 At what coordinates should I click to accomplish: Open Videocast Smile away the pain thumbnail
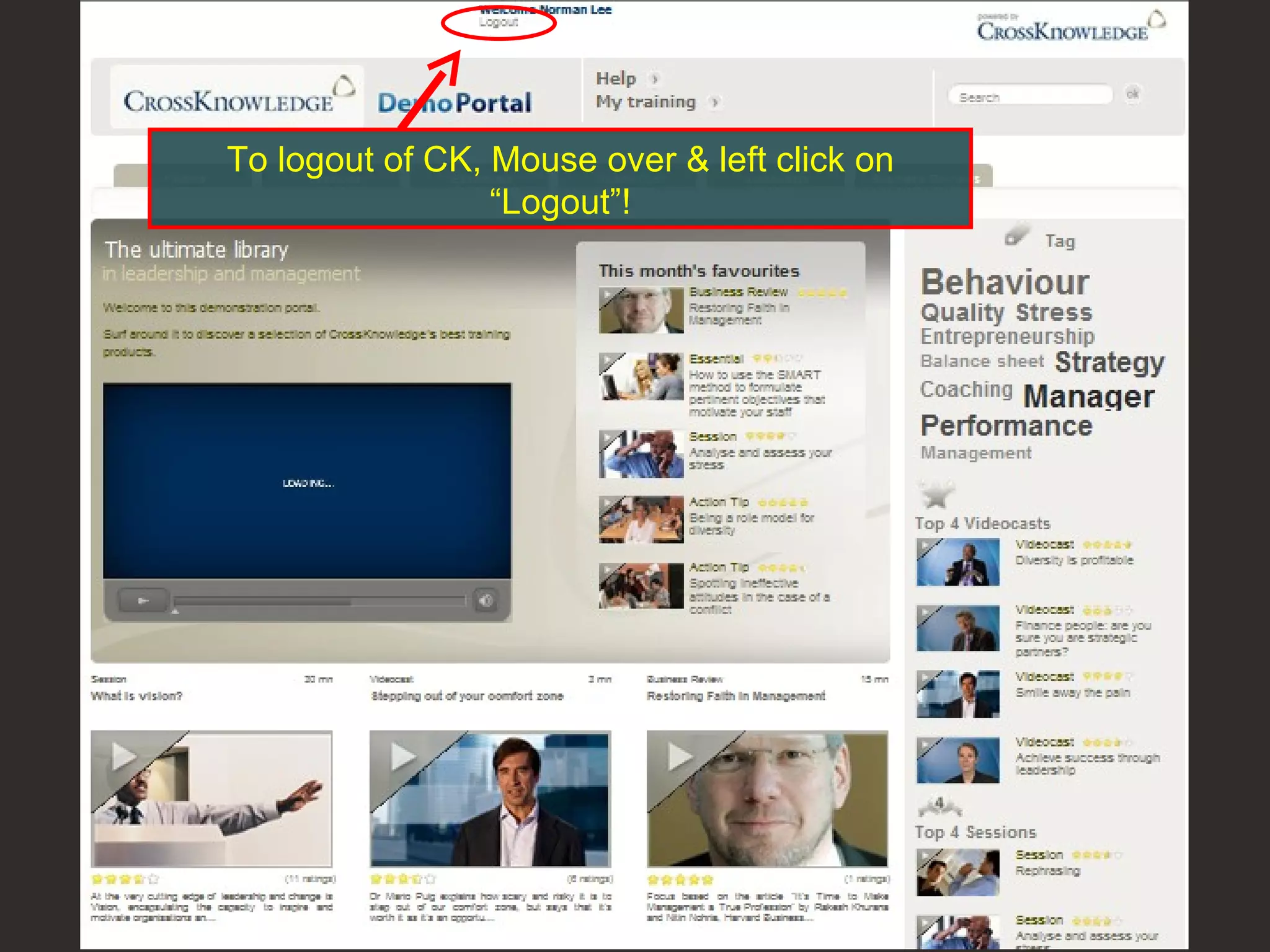[958, 694]
